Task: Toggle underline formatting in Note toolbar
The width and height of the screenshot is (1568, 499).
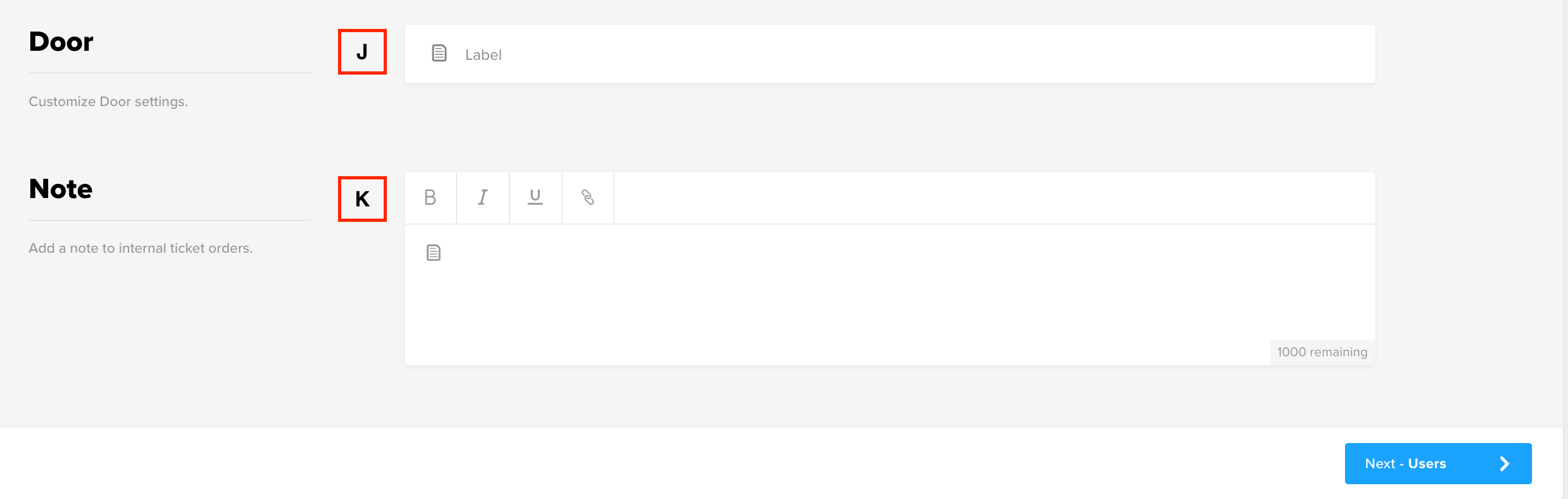Action: point(535,197)
